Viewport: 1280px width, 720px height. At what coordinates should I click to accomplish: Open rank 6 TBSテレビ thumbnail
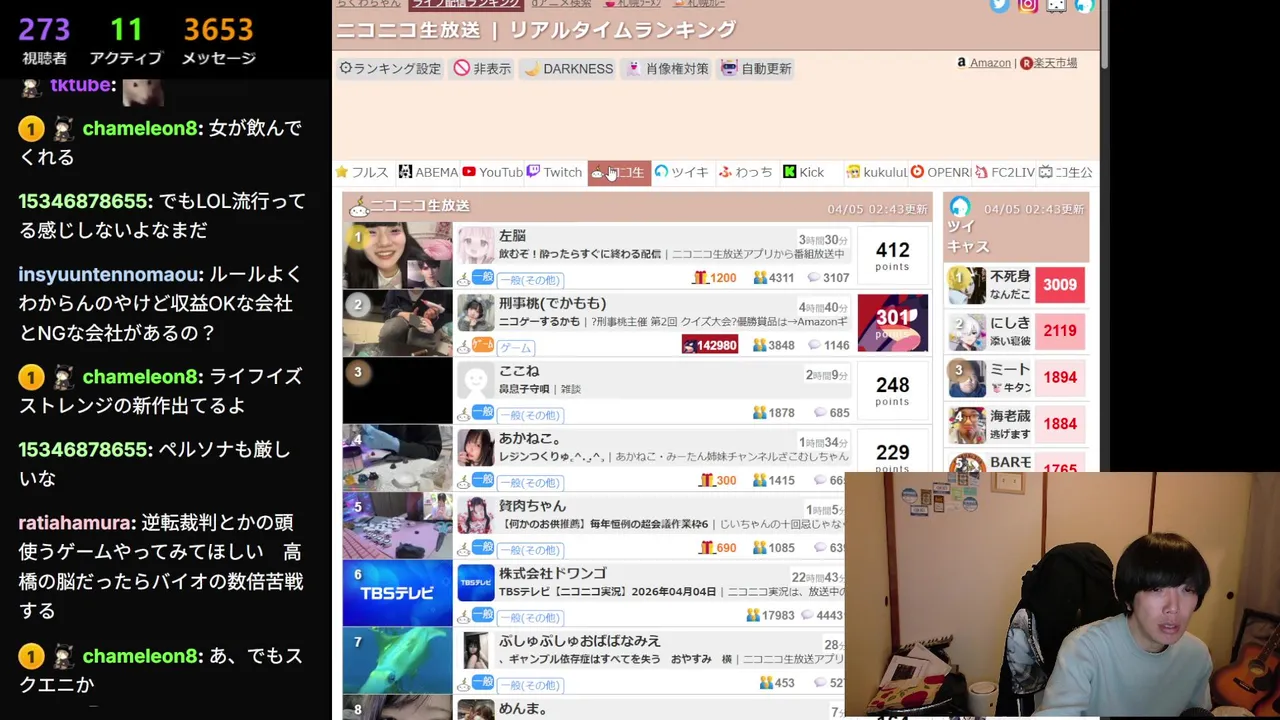click(398, 592)
